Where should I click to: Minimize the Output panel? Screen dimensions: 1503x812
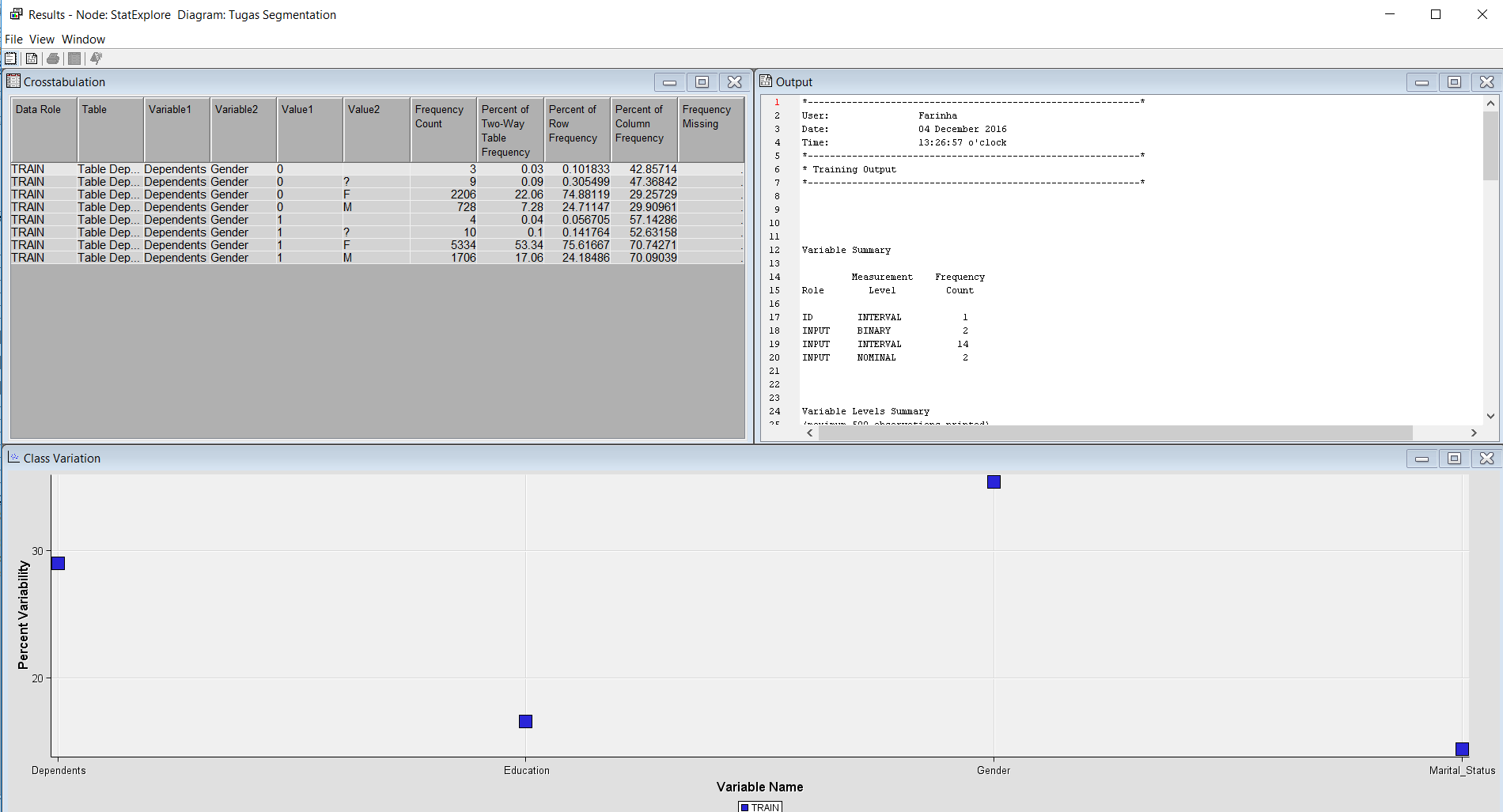tap(1422, 82)
